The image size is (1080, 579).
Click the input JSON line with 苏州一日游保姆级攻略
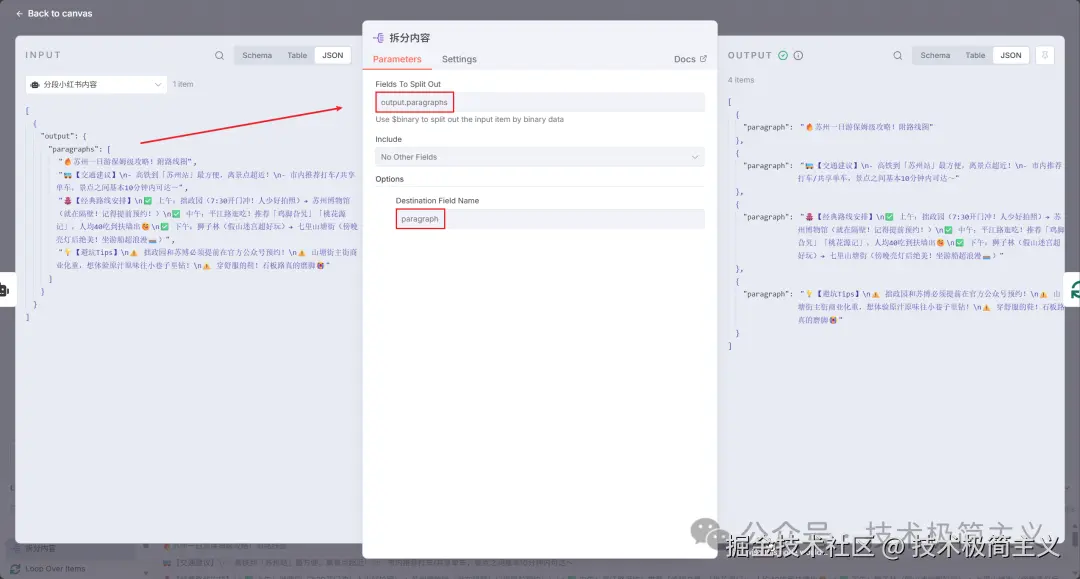[127, 162]
